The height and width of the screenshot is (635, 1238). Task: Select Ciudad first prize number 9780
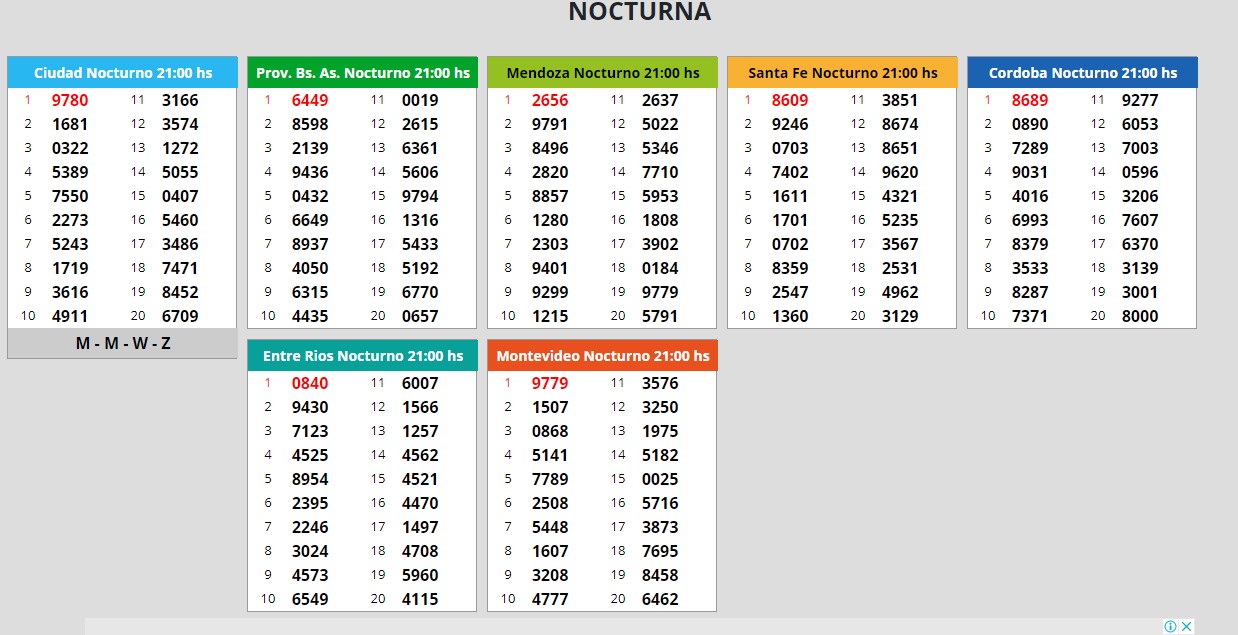[x=70, y=100]
